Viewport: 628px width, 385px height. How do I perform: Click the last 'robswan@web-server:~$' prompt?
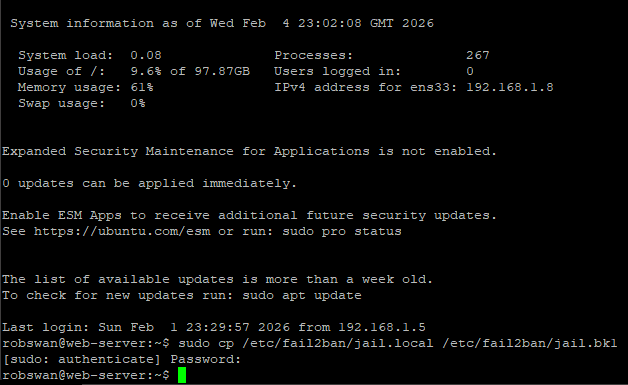[x=86, y=375]
